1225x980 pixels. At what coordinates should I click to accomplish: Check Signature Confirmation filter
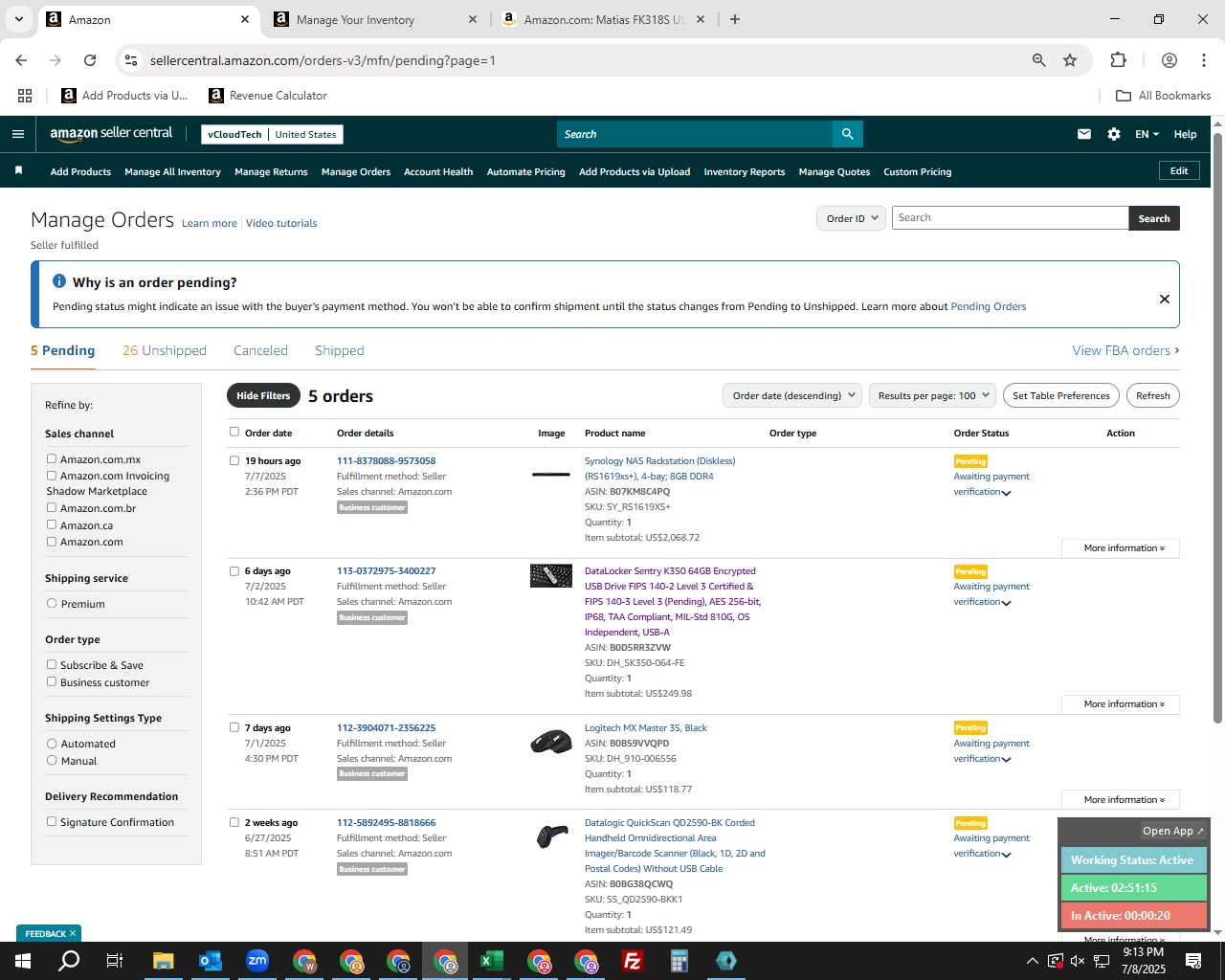pyautogui.click(x=52, y=821)
